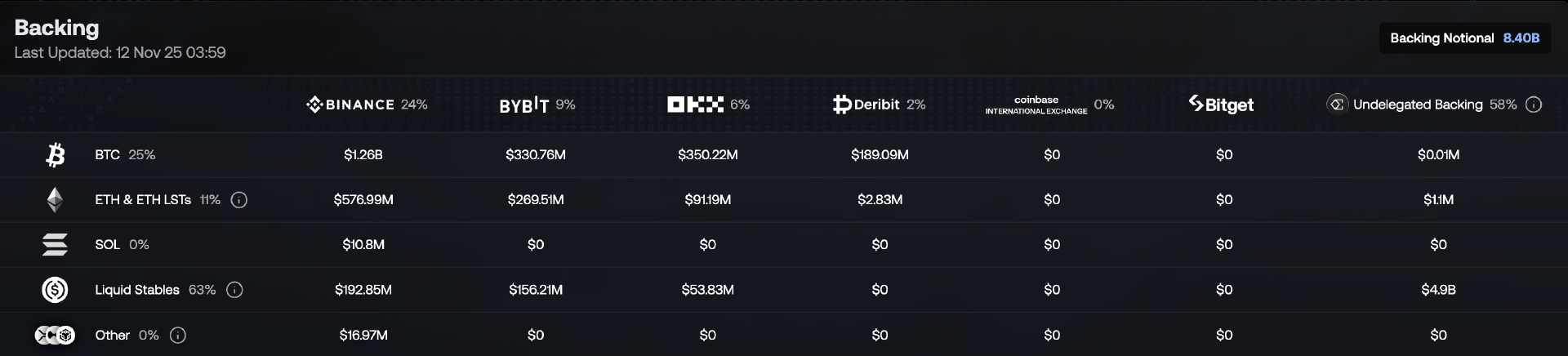This screenshot has width=1568, height=356.
Task: Click the Bitcoin BTC row icon
Action: point(55,154)
